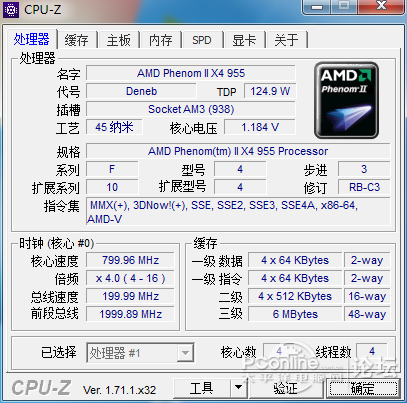Click the 验证 button
Image resolution: width=407 pixels, height=403 pixels.
pyautogui.click(x=286, y=388)
